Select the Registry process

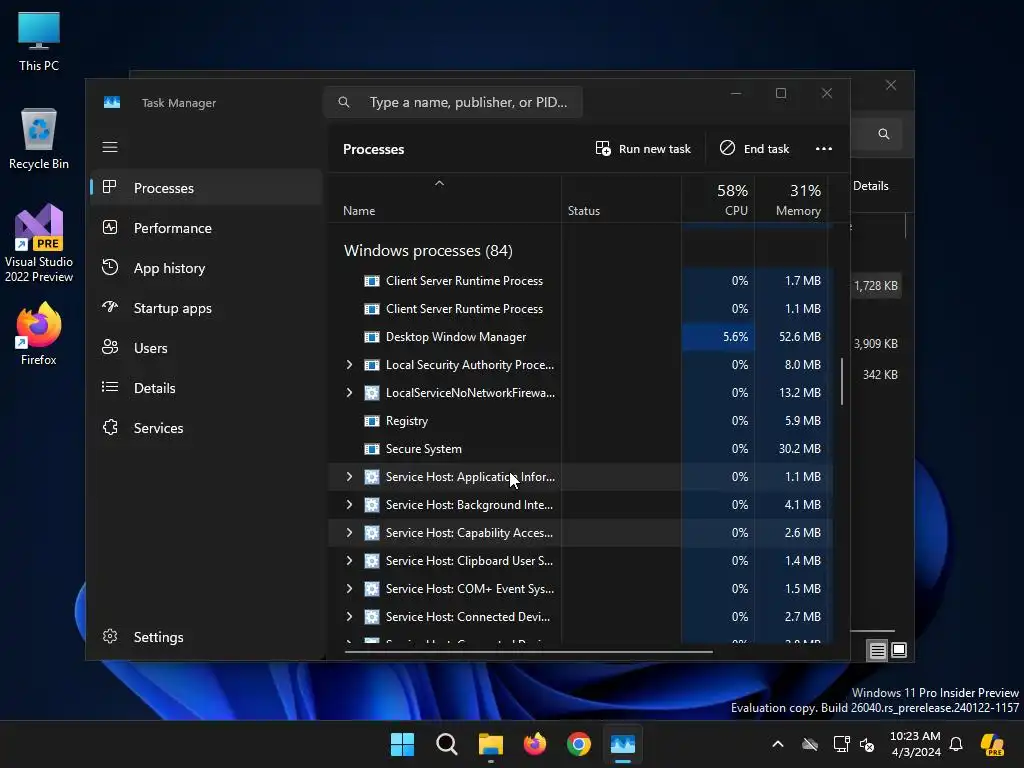tap(580, 421)
